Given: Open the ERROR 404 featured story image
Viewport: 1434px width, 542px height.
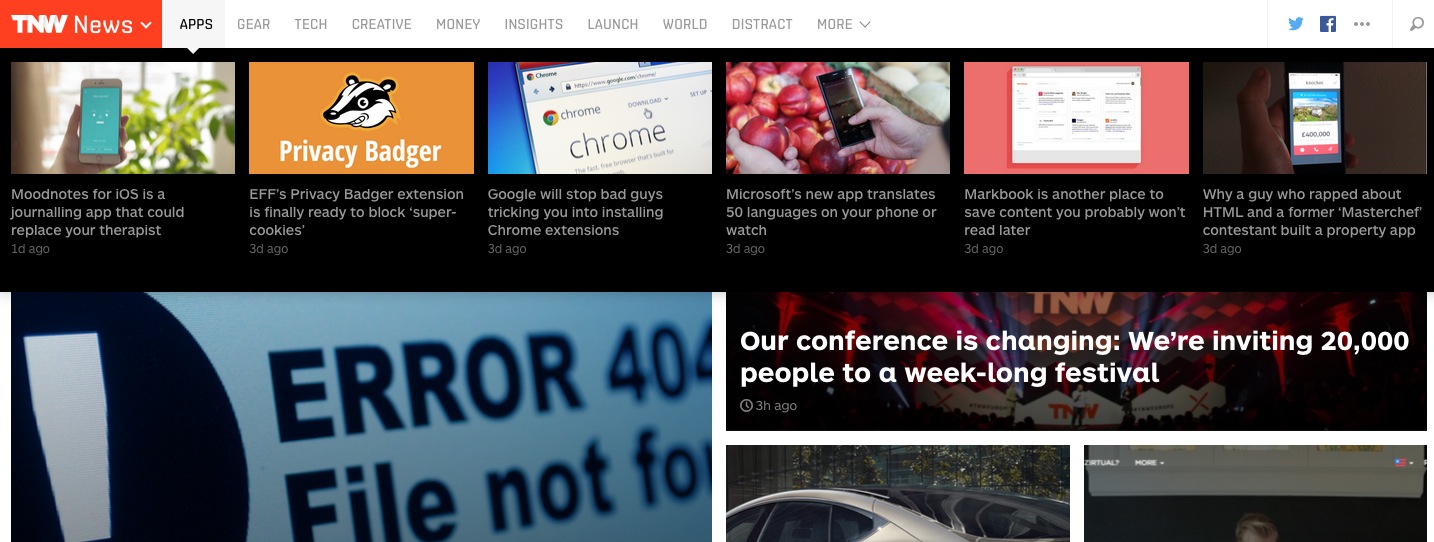Looking at the screenshot, I should pyautogui.click(x=361, y=417).
